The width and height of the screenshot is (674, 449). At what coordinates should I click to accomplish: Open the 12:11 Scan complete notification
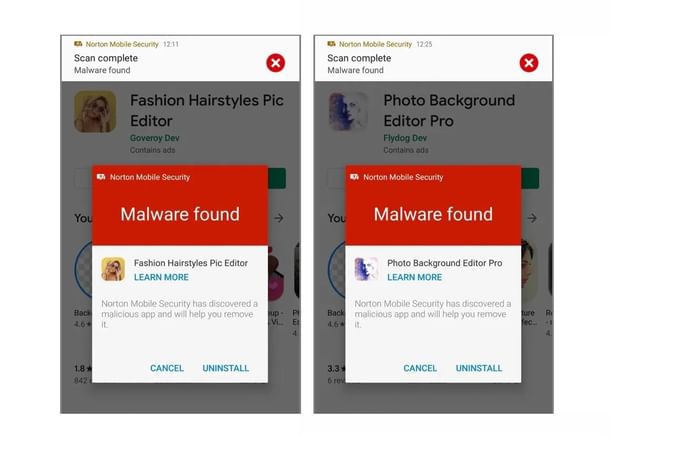(181, 58)
